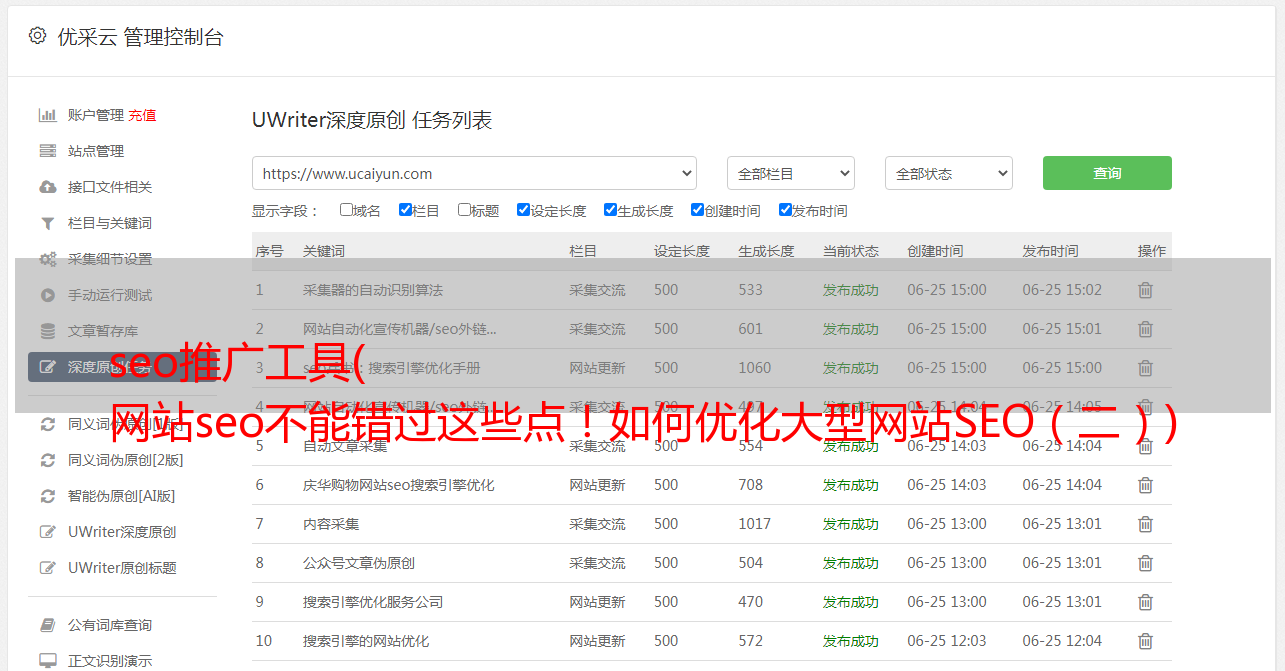Uncheck the 设定长度 checkbox
Viewport: 1285px width, 671px height.
523,210
